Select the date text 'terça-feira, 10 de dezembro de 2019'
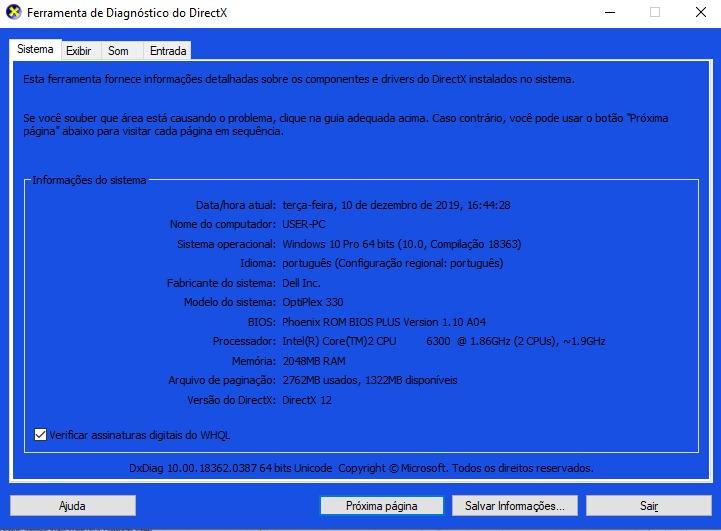This screenshot has width=721, height=531. [x=372, y=205]
